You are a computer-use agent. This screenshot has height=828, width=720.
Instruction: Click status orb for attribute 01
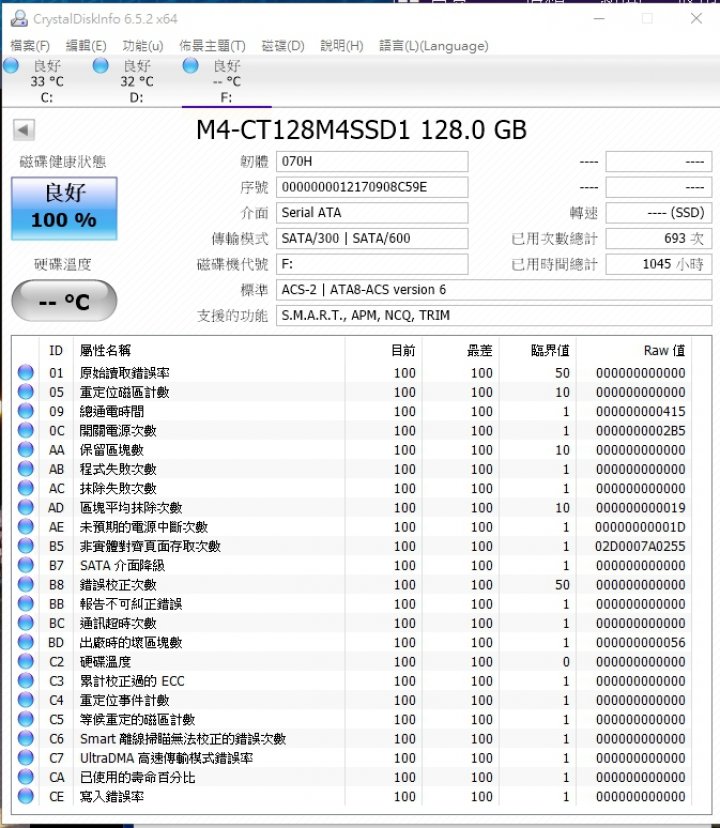pyautogui.click(x=25, y=372)
